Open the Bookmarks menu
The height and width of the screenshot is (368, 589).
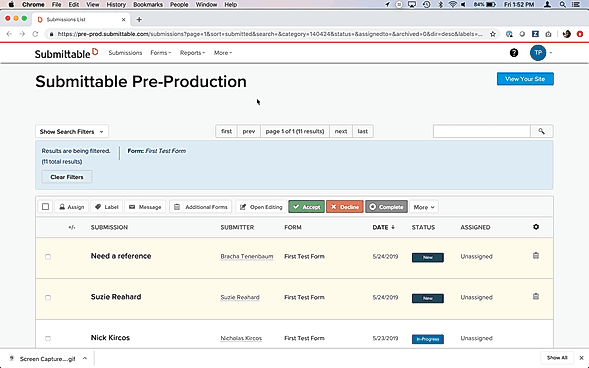tap(148, 5)
